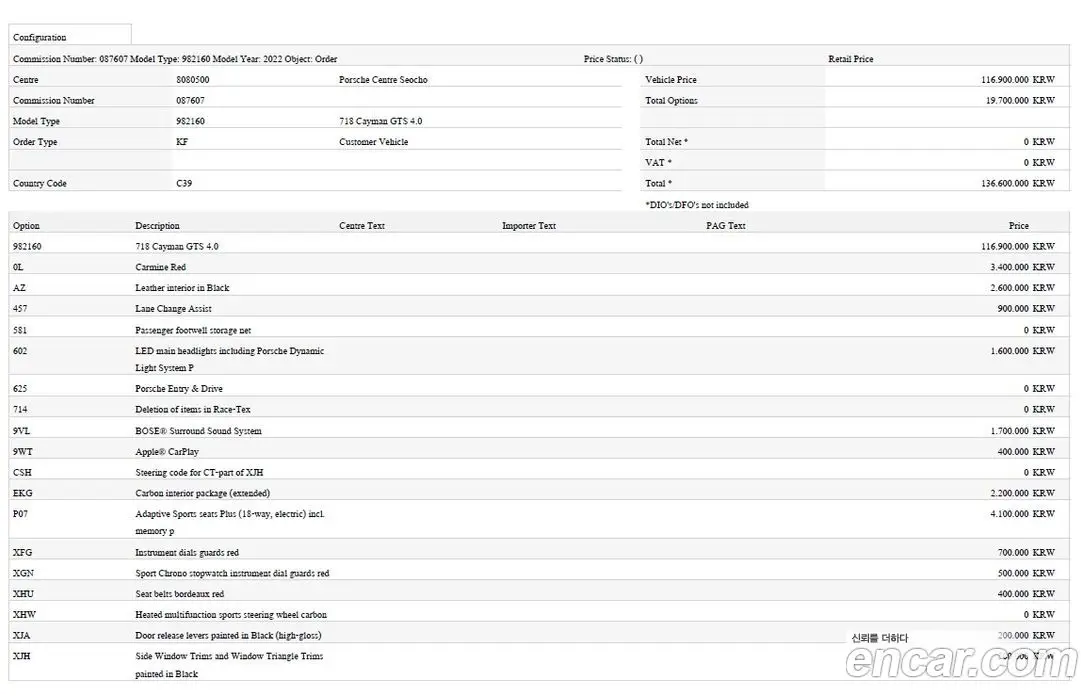Click the encar.com watermark logo
This screenshot has width=1082, height=696.
(x=961, y=661)
